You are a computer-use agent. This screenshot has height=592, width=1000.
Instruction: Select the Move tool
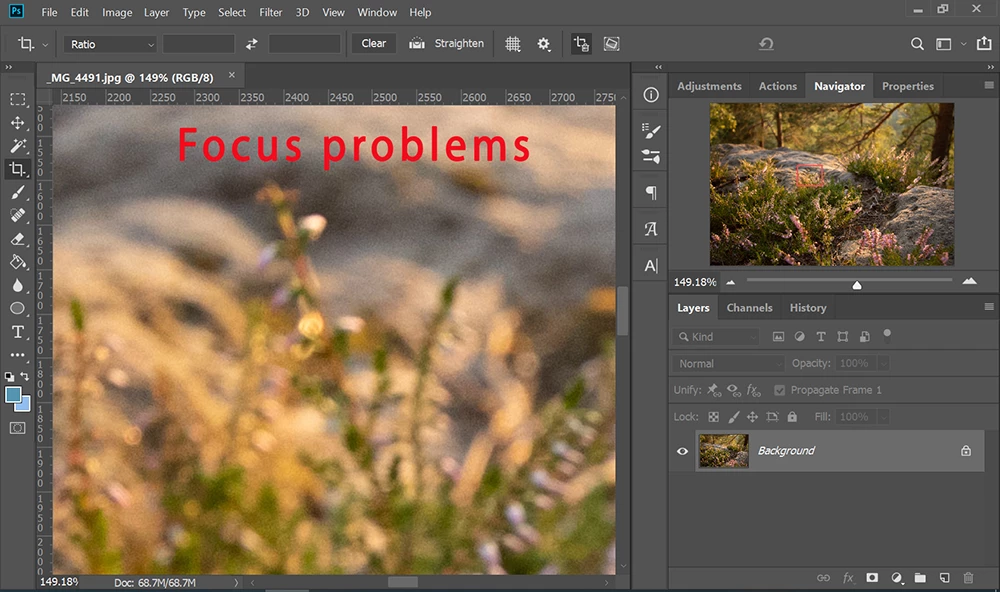18,122
